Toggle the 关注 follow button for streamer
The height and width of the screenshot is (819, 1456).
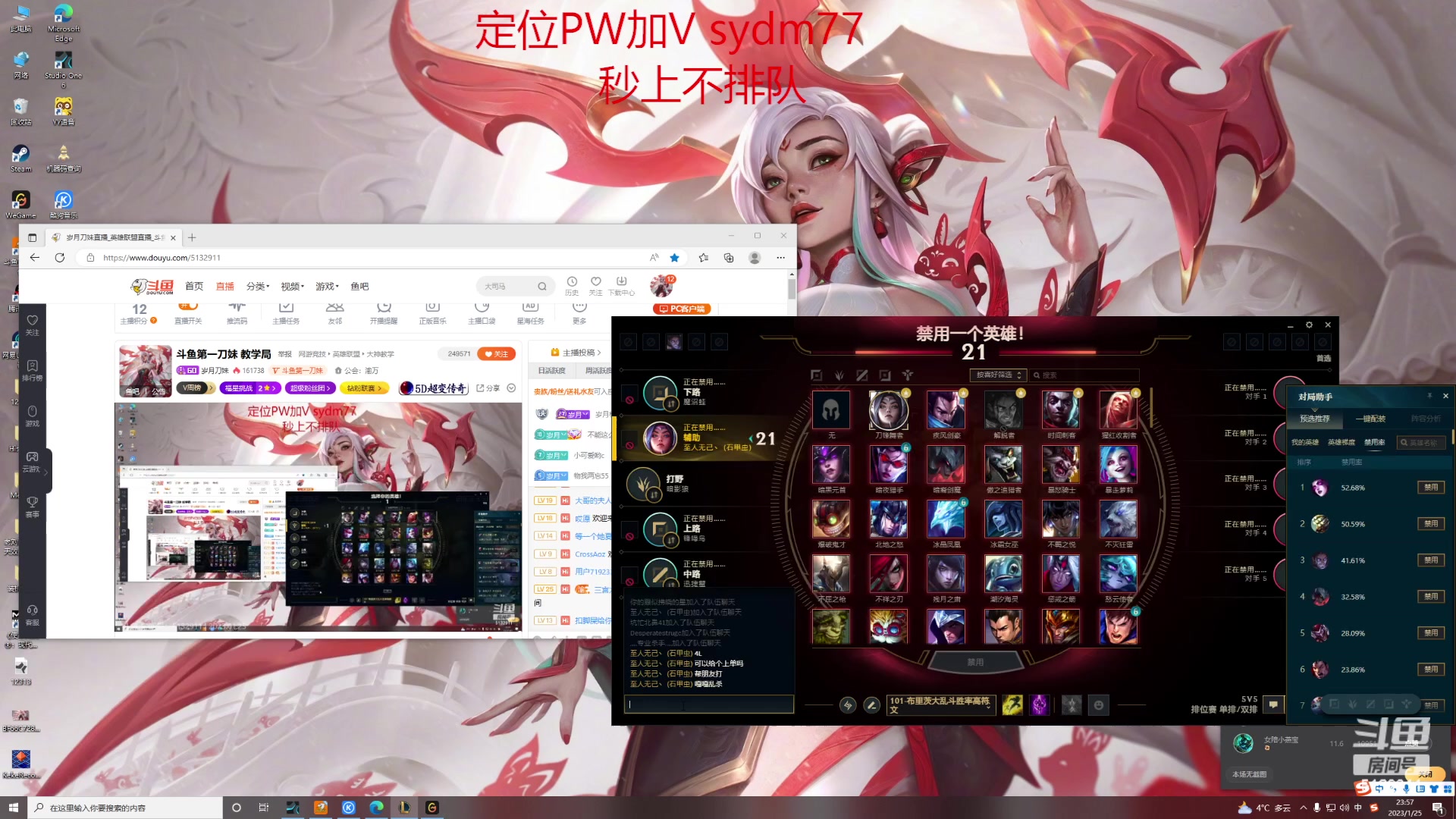click(497, 354)
